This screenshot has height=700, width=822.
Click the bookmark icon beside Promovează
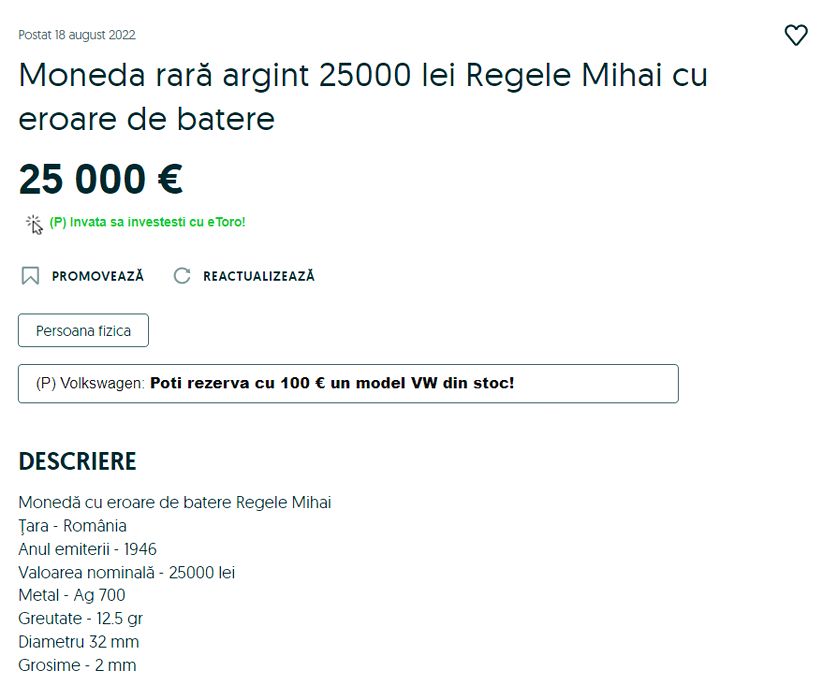tap(30, 276)
